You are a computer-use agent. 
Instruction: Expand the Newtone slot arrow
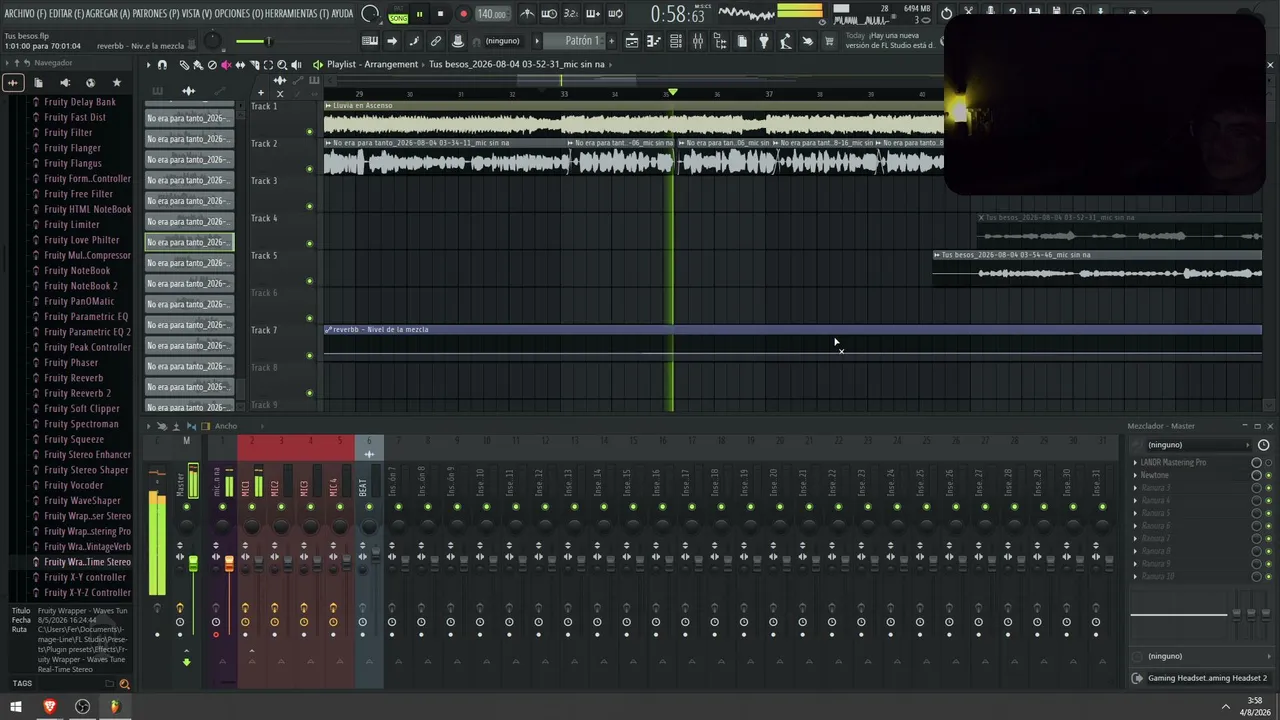[1135, 476]
